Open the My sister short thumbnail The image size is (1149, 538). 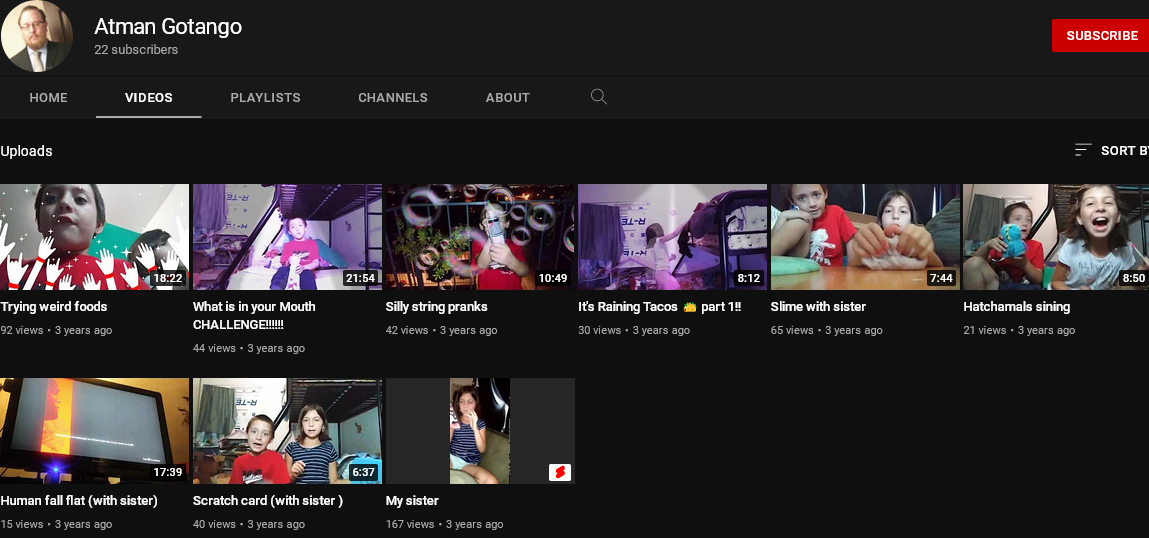pos(480,431)
